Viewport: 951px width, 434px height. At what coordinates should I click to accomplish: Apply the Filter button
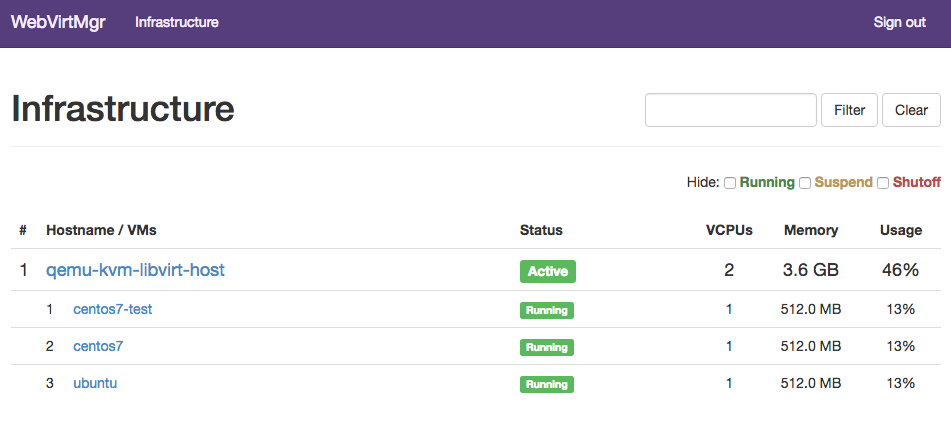point(849,110)
